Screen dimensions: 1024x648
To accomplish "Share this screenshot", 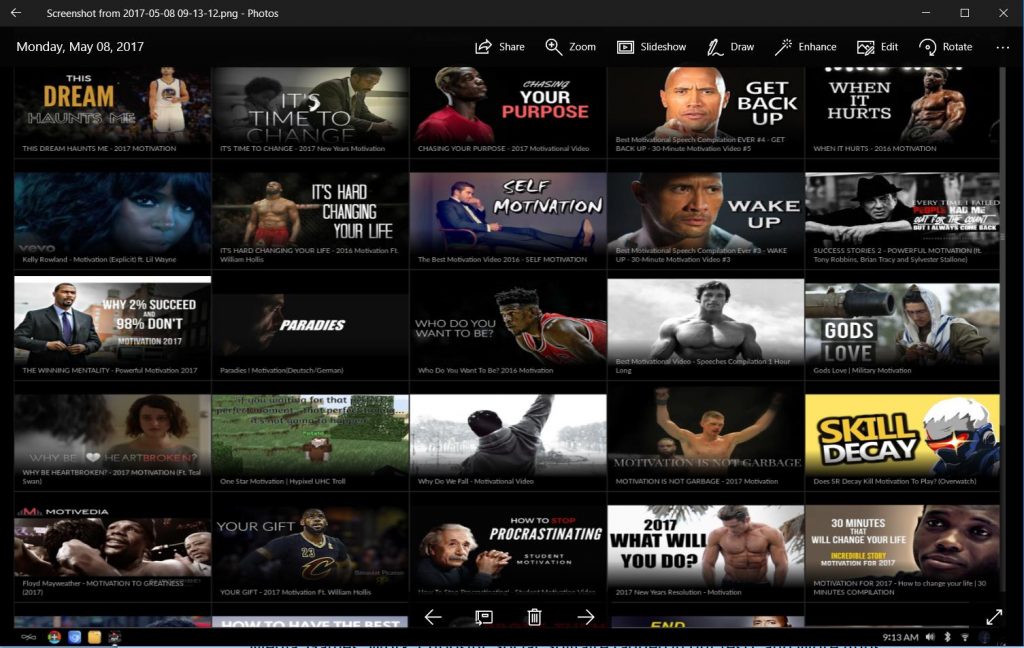I will coord(499,47).
